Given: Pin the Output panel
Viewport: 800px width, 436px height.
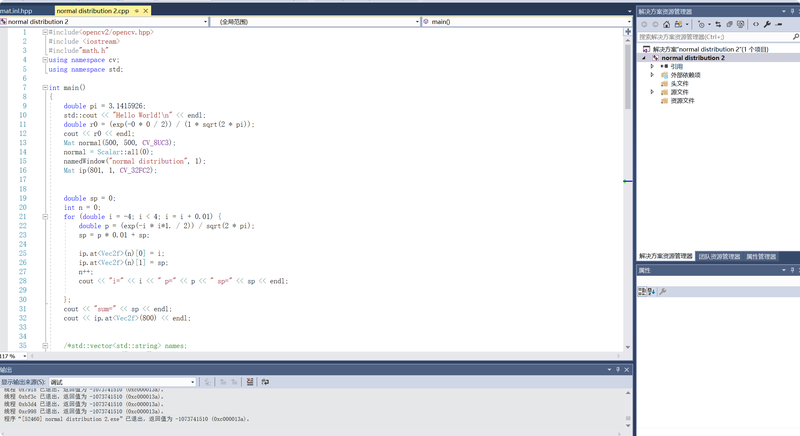Looking at the screenshot, I should (x=618, y=370).
